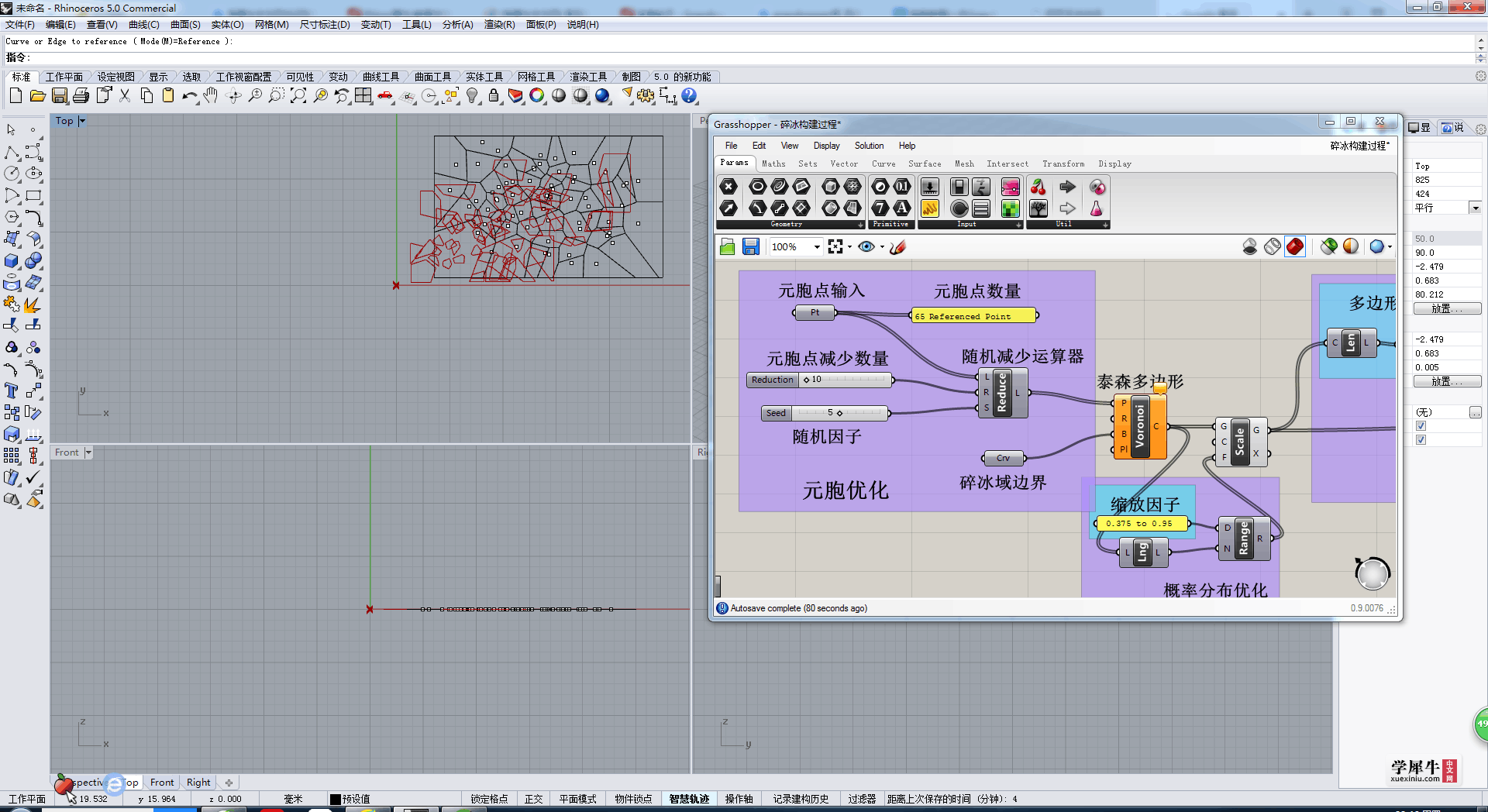The image size is (1488, 812).
Task: Select the Pan hand tool
Action: [x=211, y=96]
